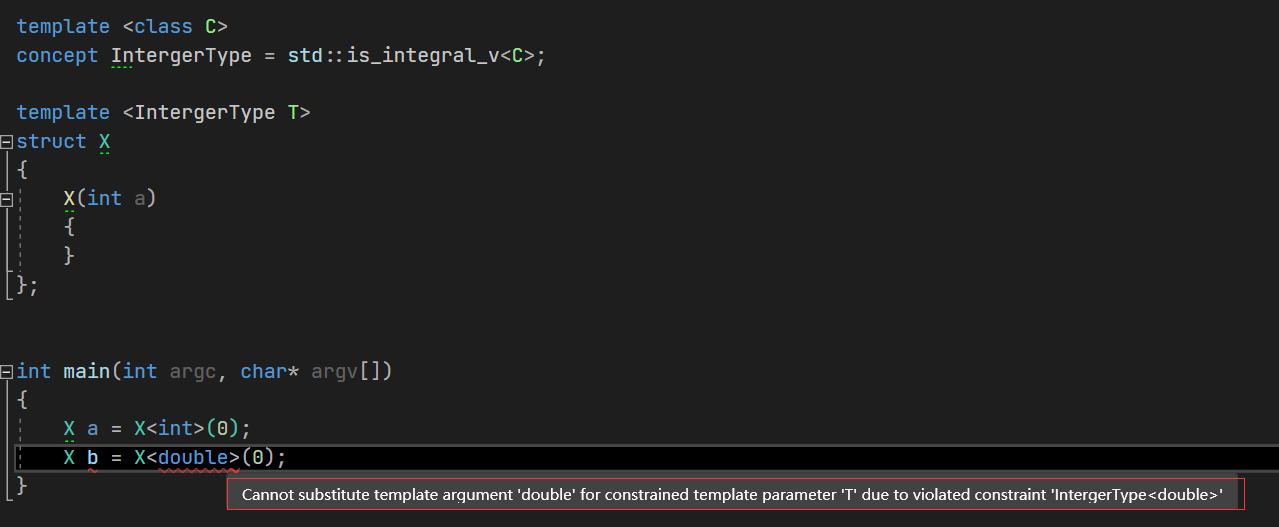Image resolution: width=1279 pixels, height=527 pixels.
Task: Click the constructor name X inside struct
Action: 69,199
